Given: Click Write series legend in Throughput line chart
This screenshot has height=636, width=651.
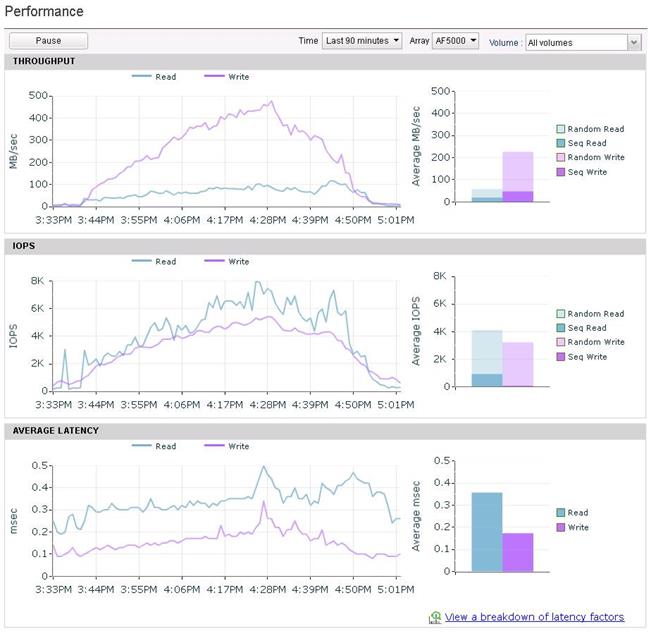Looking at the screenshot, I should [227, 77].
